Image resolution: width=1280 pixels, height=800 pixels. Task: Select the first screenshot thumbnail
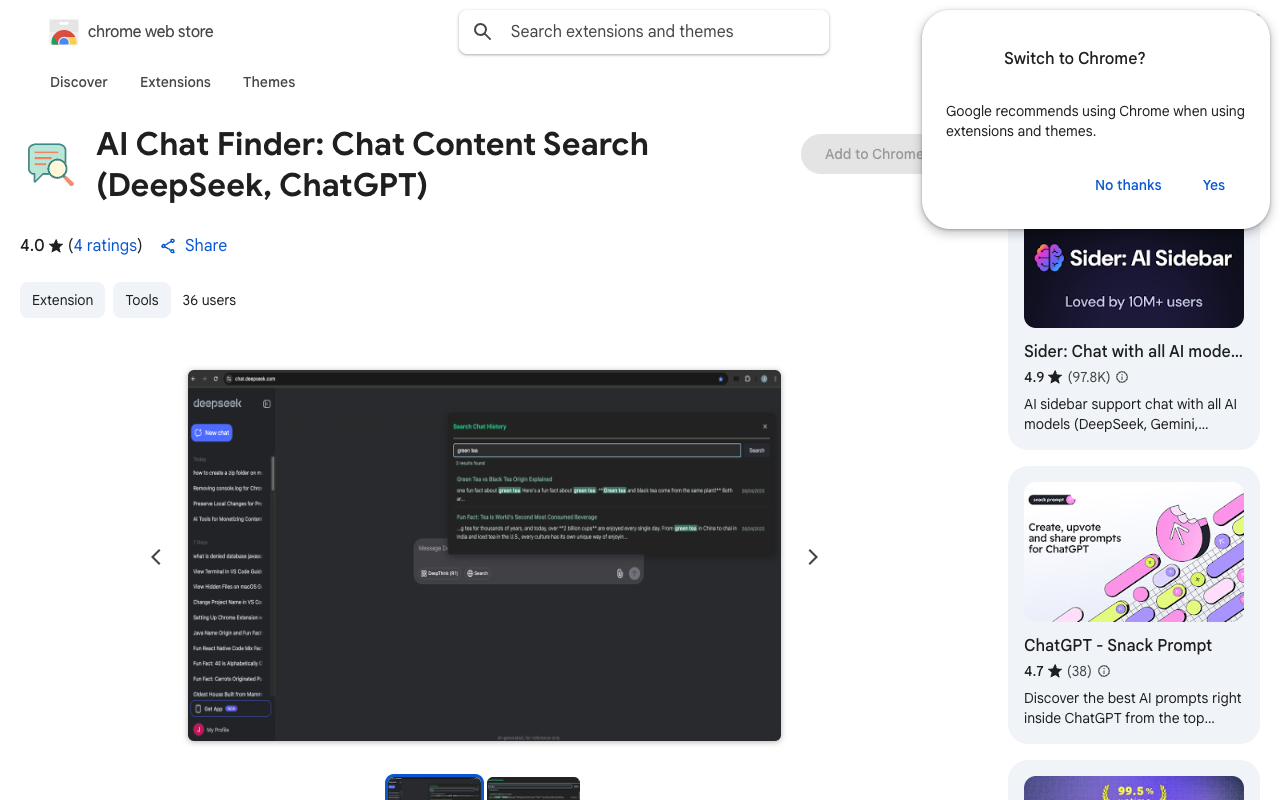tap(434, 788)
